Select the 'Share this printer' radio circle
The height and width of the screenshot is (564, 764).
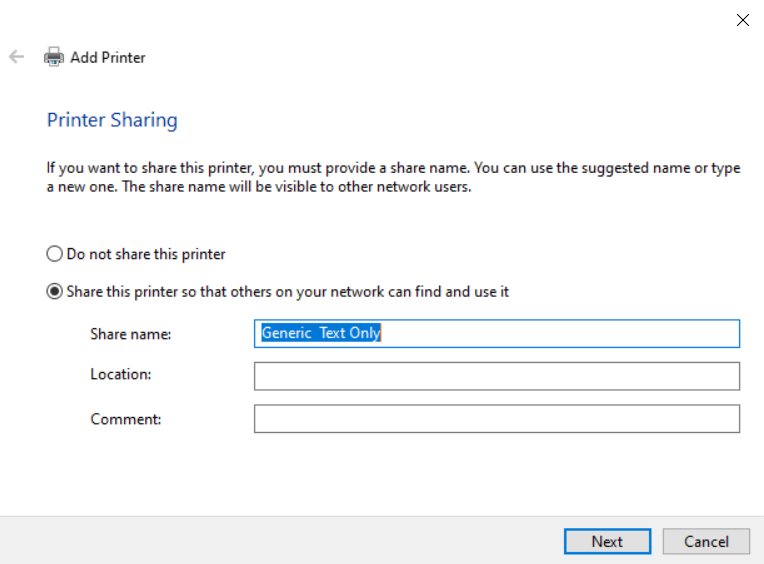pyautogui.click(x=55, y=291)
